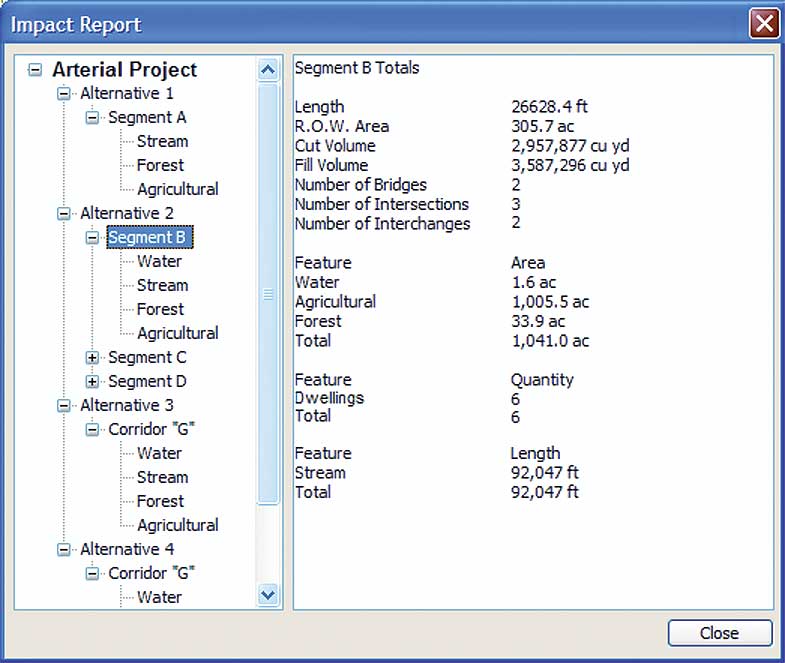Collapse the Alternative 3 branch
The image size is (785, 663).
64,406
